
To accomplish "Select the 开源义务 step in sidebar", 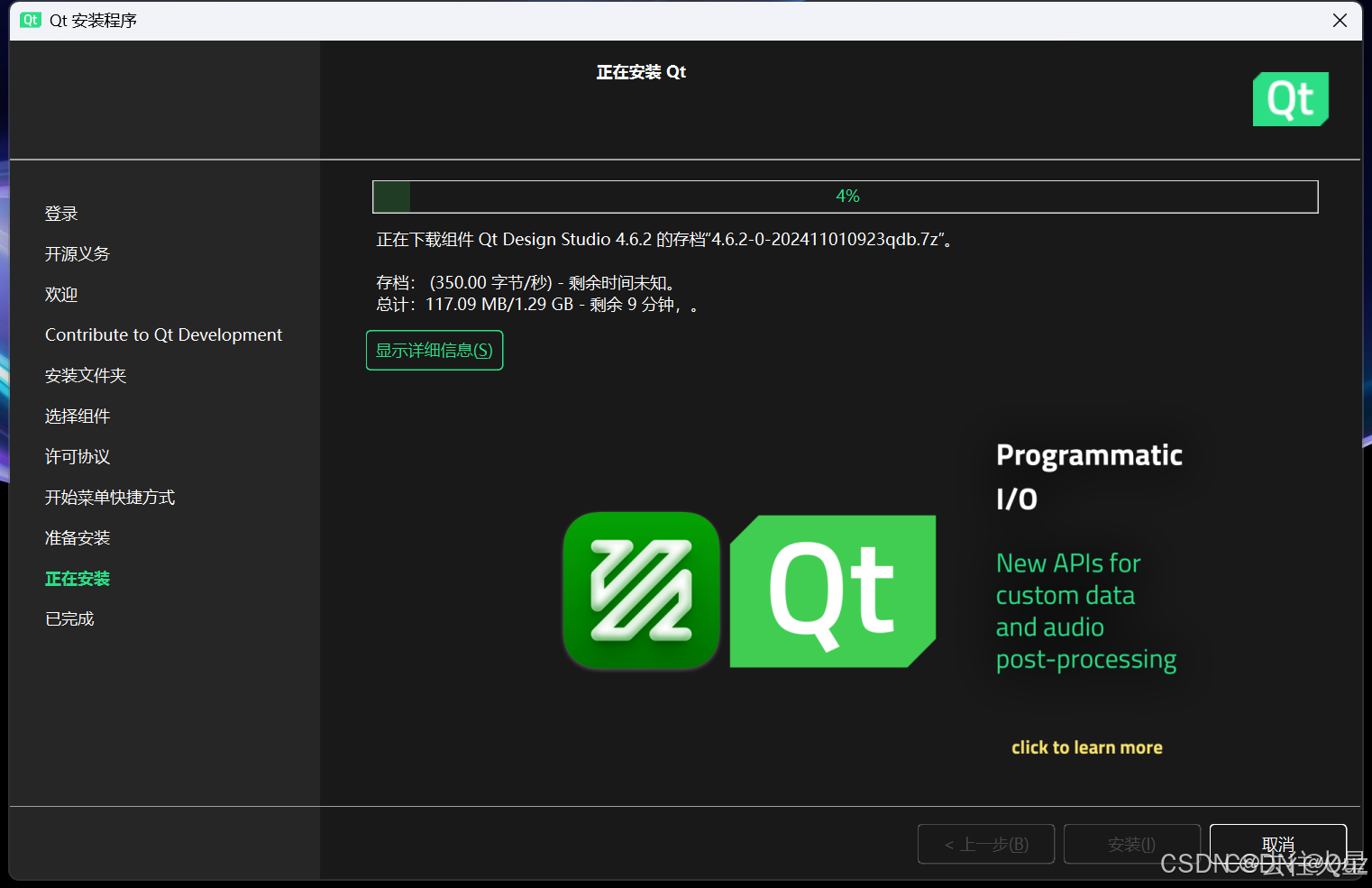I will click(78, 254).
